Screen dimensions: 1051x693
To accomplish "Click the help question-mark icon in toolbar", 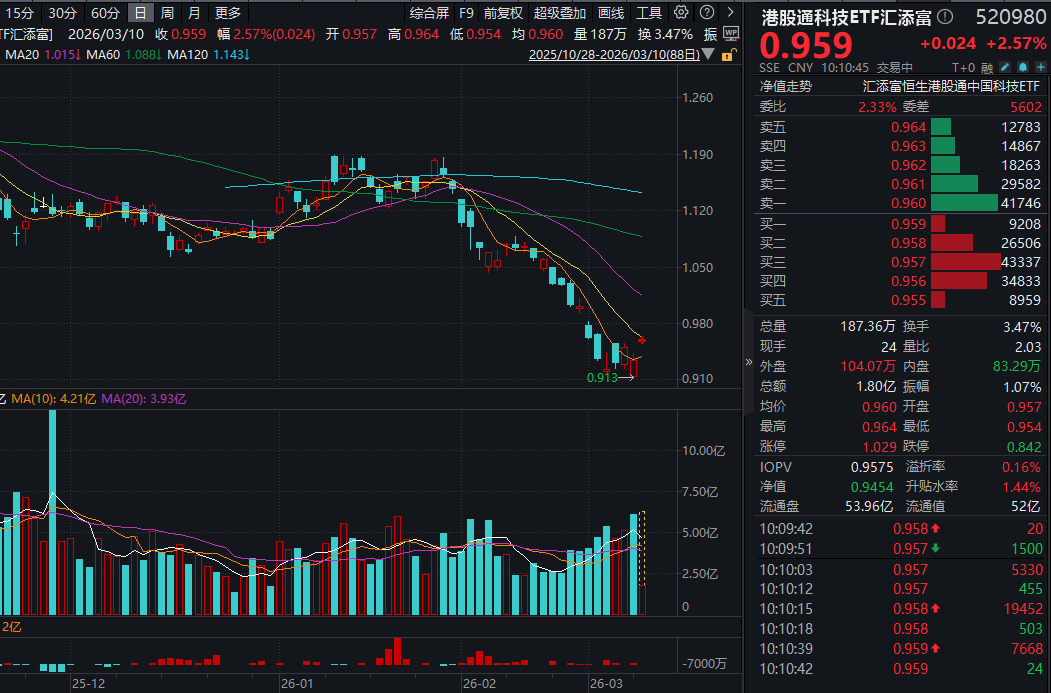I will coord(707,13).
